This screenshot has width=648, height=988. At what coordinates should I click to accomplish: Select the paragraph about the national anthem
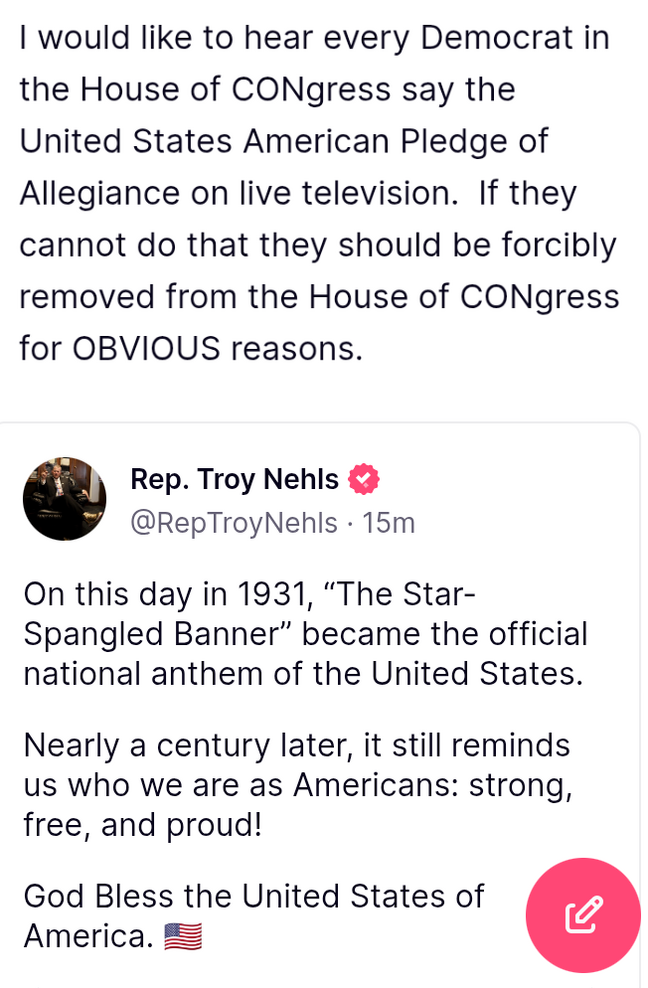coord(300,633)
